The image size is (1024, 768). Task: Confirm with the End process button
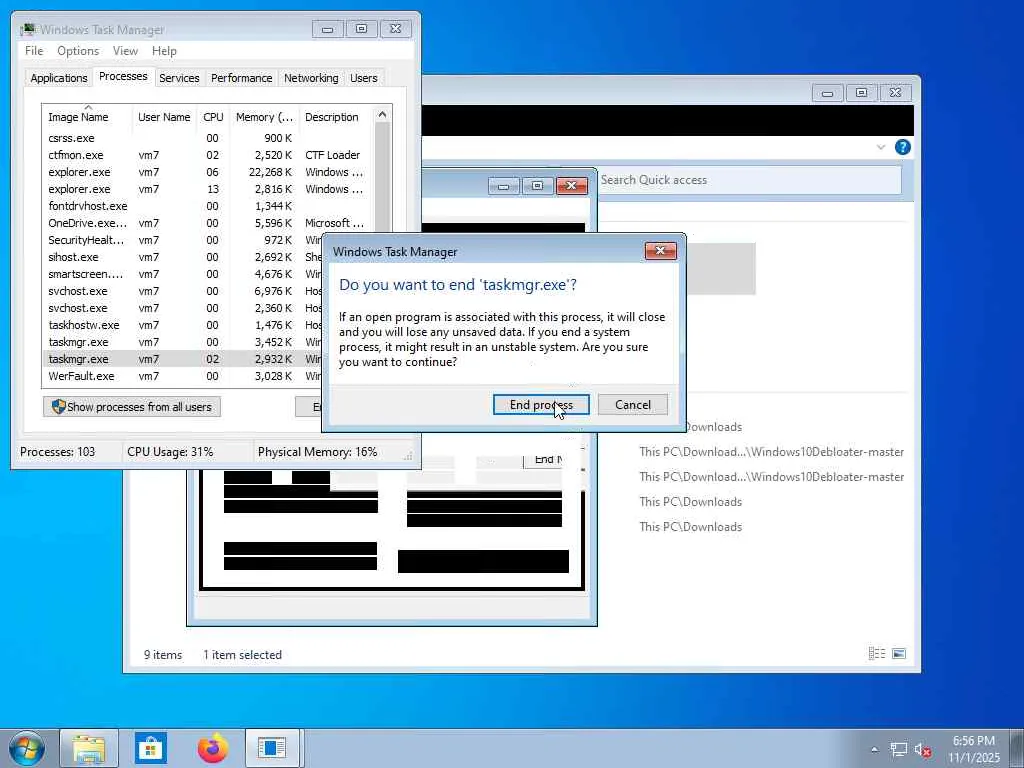tap(541, 405)
